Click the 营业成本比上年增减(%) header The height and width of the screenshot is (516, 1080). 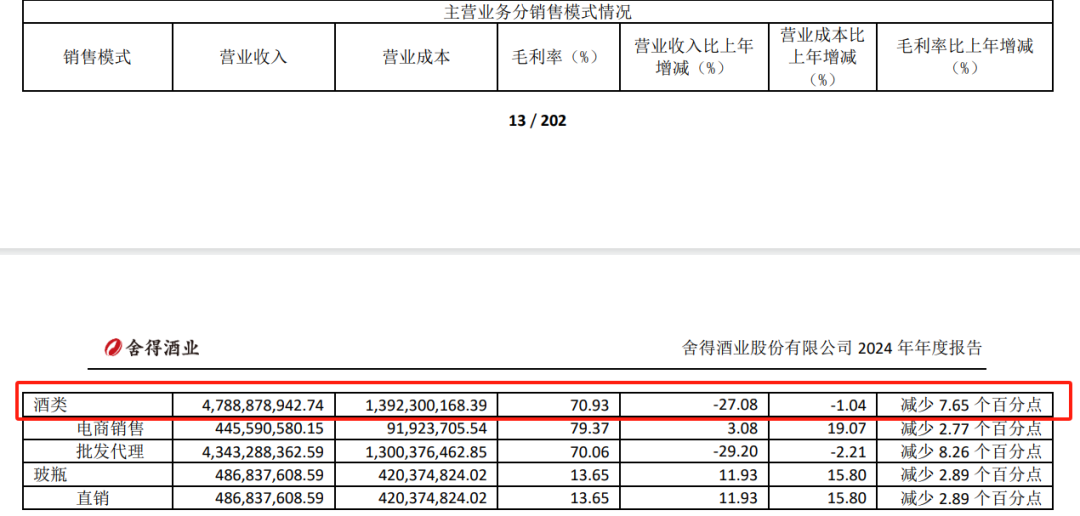pyautogui.click(x=822, y=57)
